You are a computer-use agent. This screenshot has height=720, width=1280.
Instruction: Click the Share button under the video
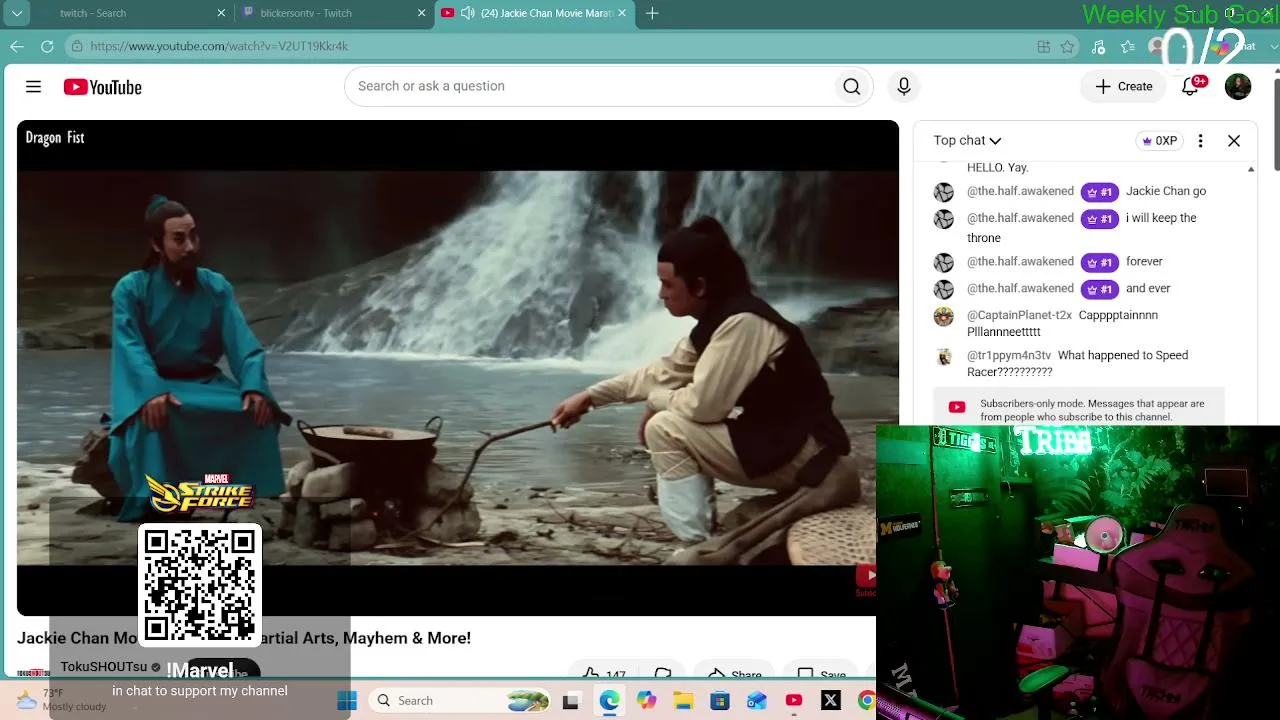(x=735, y=675)
